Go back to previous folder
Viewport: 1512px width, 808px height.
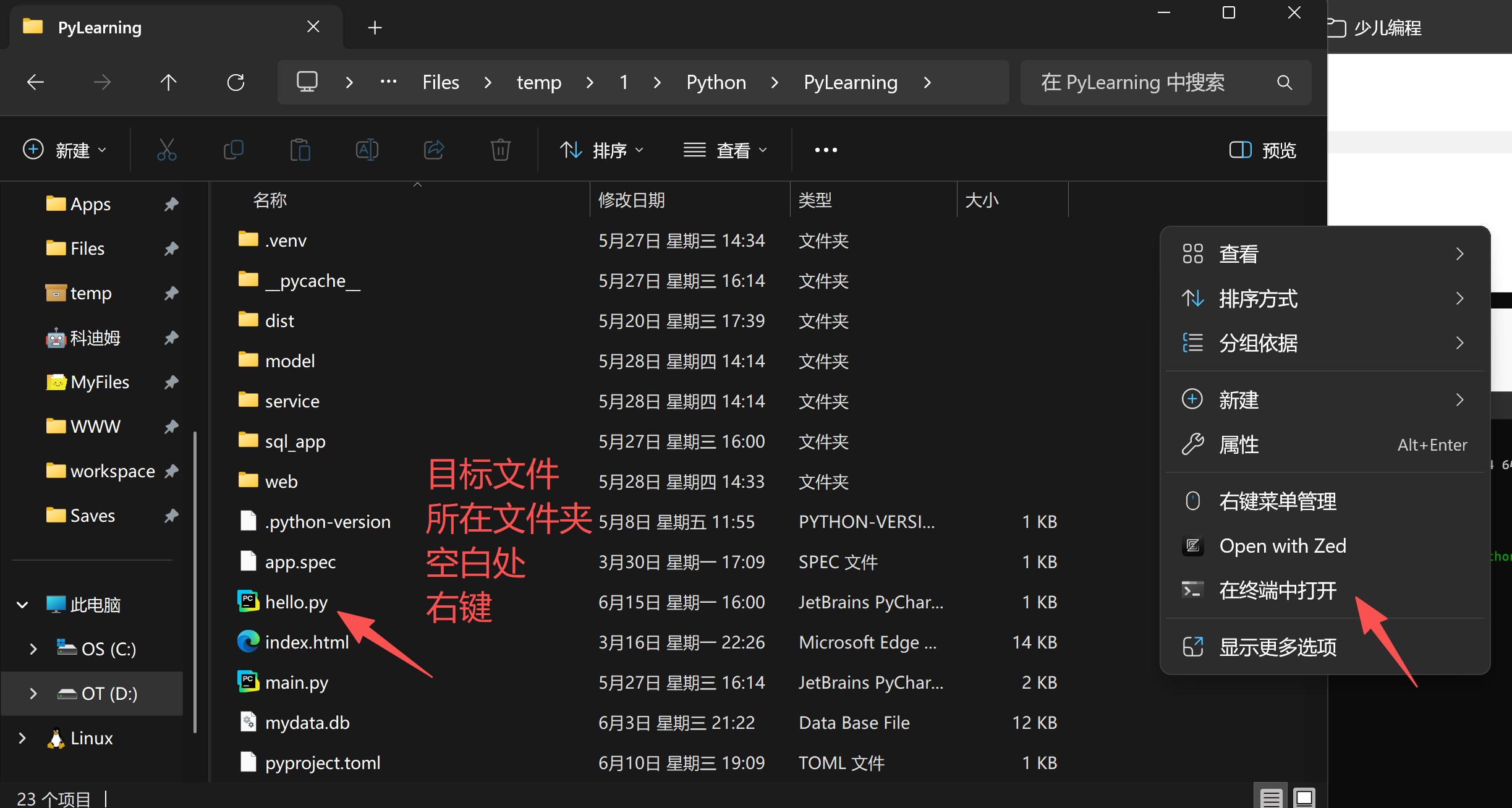click(36, 82)
